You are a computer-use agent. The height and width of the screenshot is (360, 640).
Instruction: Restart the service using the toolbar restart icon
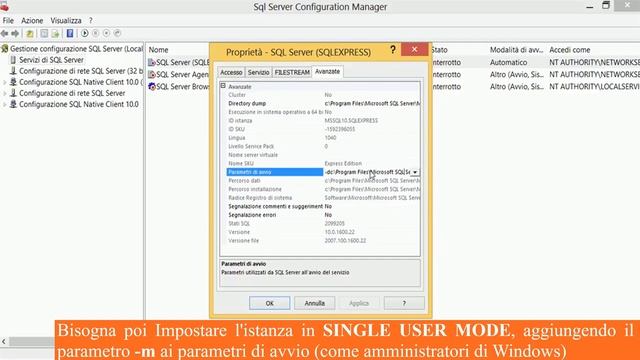coord(118,33)
